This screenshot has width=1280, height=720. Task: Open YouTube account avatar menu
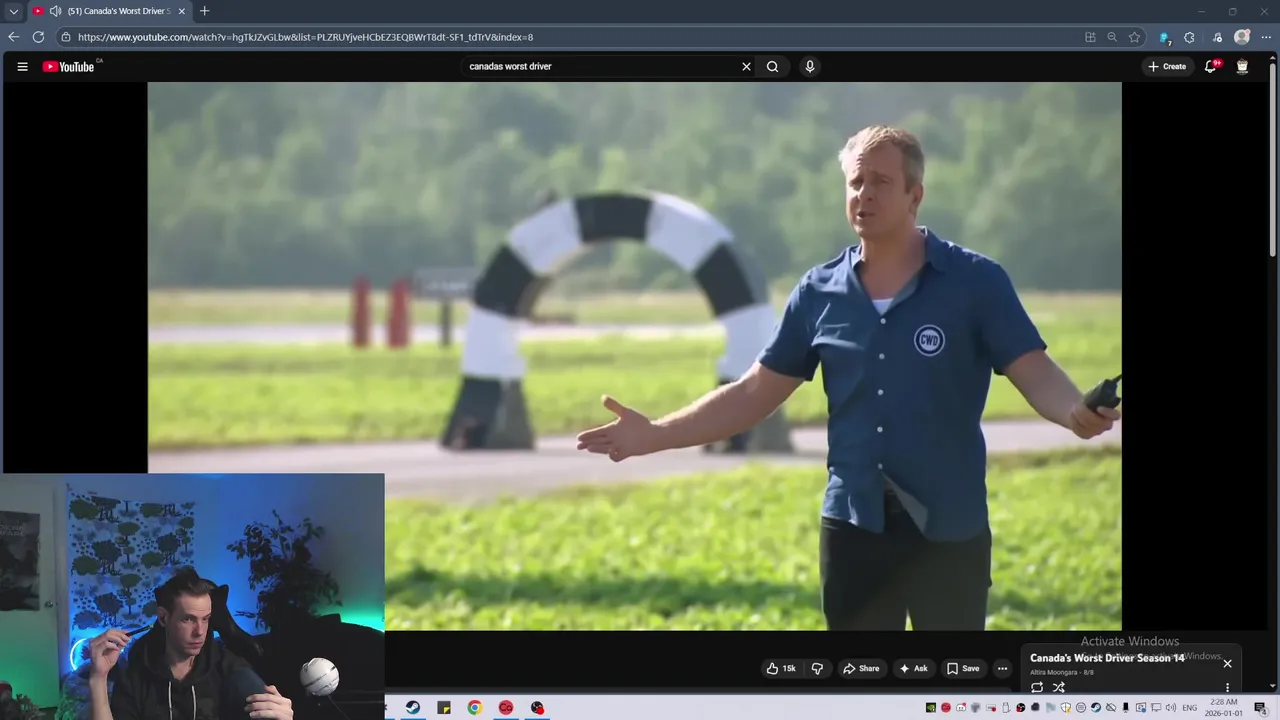[x=1242, y=67]
